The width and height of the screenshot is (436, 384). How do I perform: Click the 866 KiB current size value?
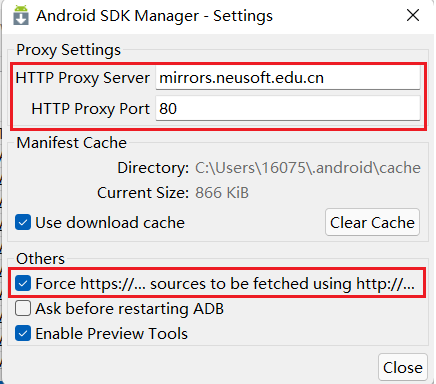(x=222, y=193)
